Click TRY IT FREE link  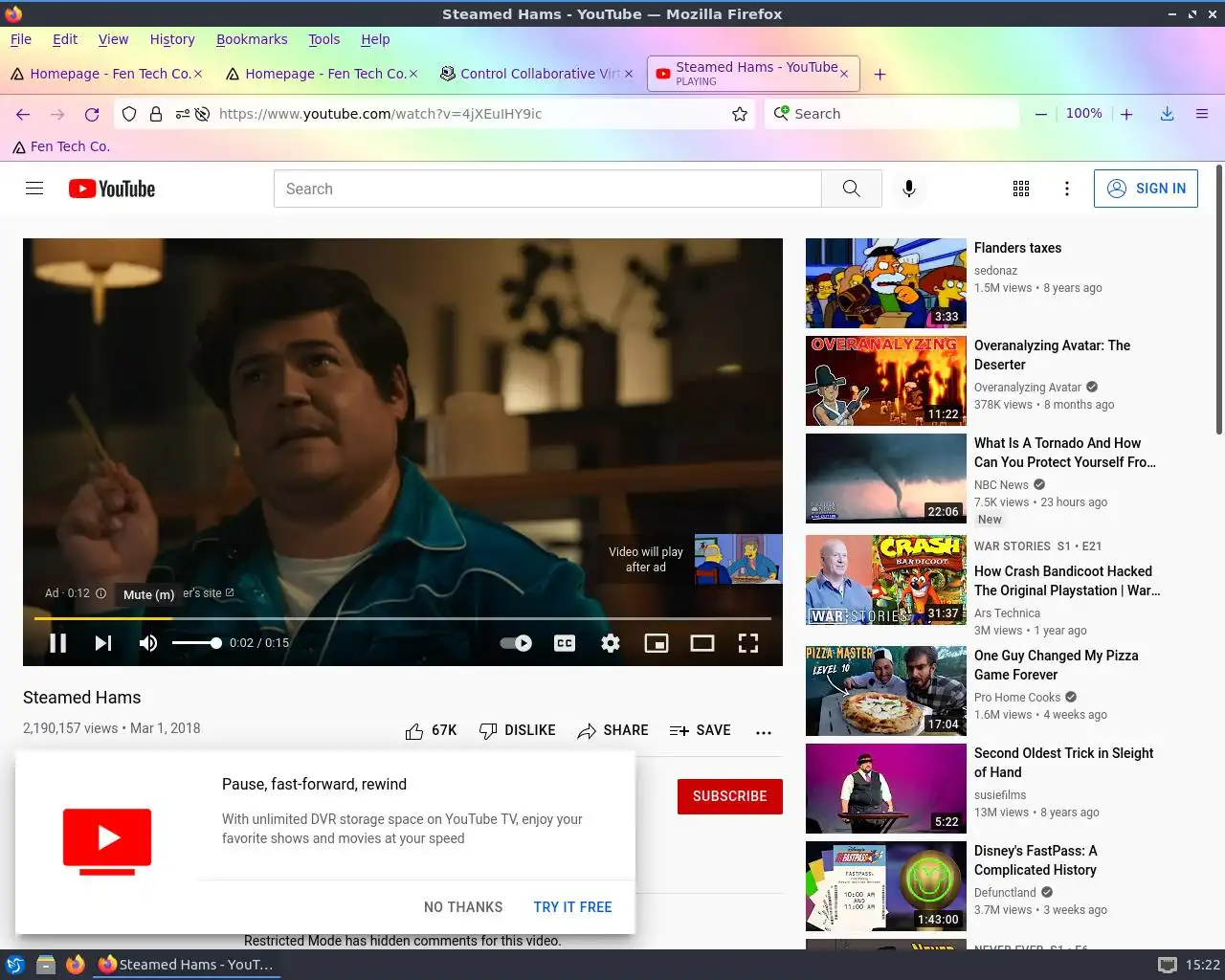click(x=572, y=907)
